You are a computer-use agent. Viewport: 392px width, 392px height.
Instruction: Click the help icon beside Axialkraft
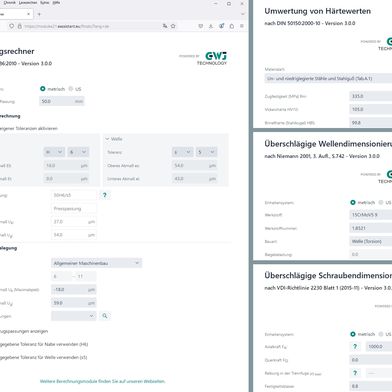[355, 347]
